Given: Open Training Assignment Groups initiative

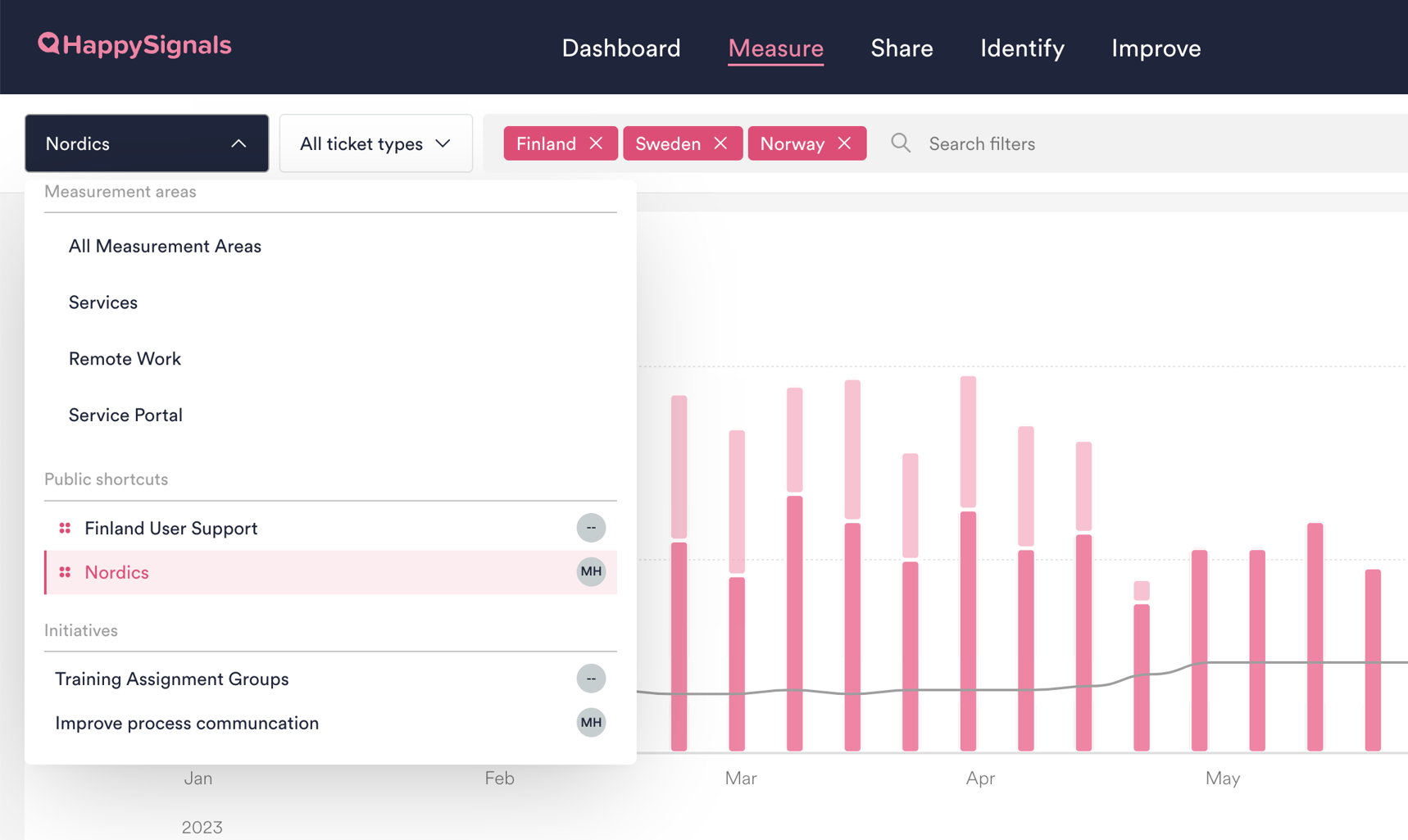Looking at the screenshot, I should [171, 679].
